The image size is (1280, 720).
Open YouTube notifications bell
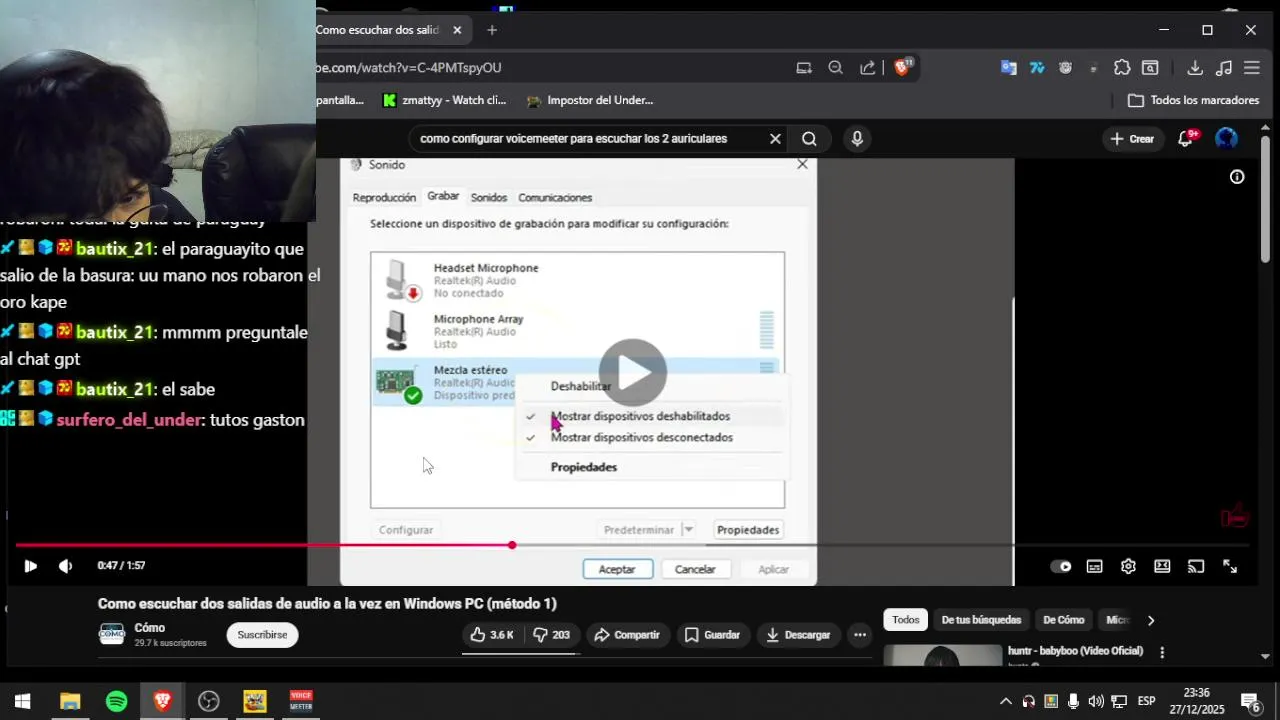1186,139
